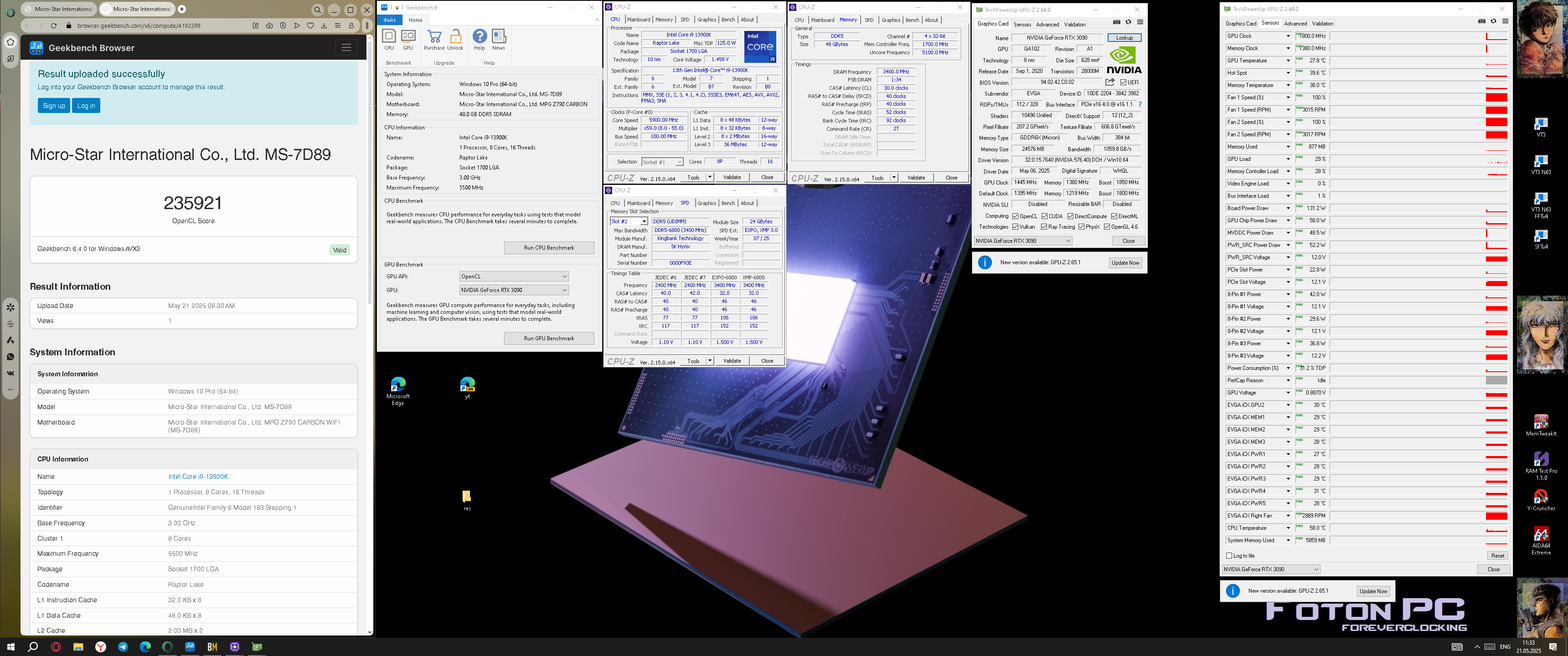
Task: Reload the Geekbench Browser page
Action: tap(54, 26)
